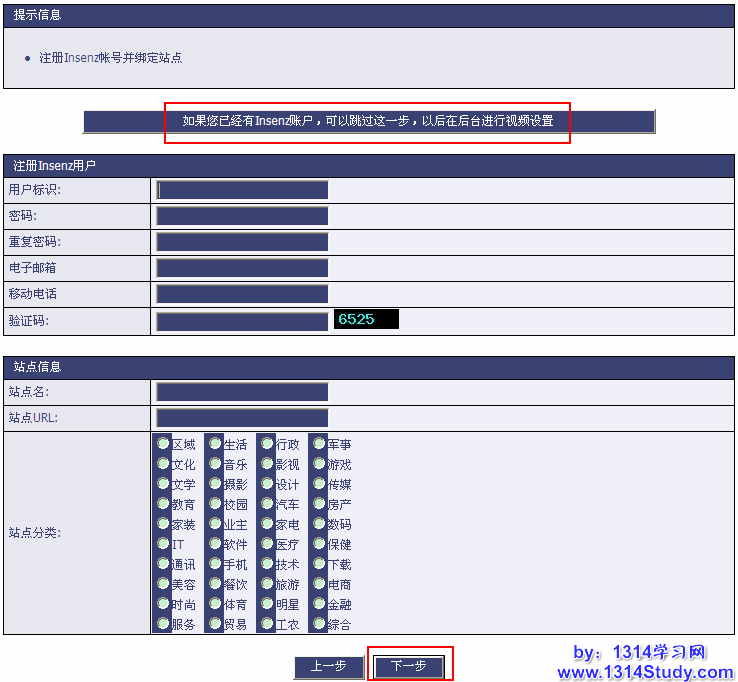Focus the 移动电话 phone field
738x682 pixels.
242,294
